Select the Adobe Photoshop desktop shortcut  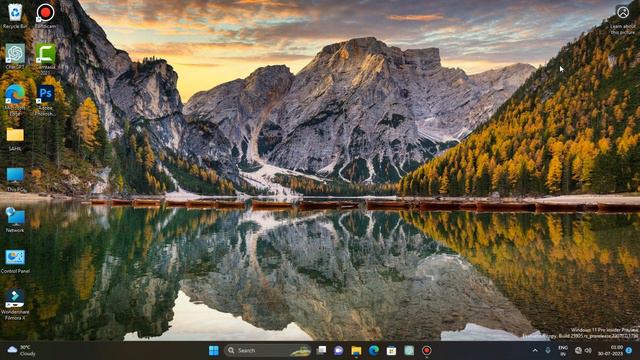pos(45,100)
